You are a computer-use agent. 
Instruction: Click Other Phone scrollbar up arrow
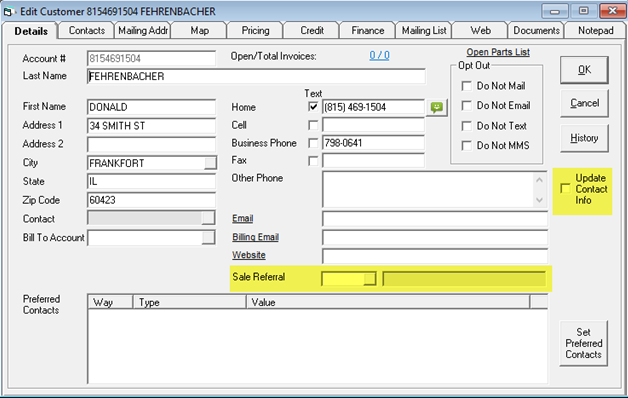tap(539, 181)
